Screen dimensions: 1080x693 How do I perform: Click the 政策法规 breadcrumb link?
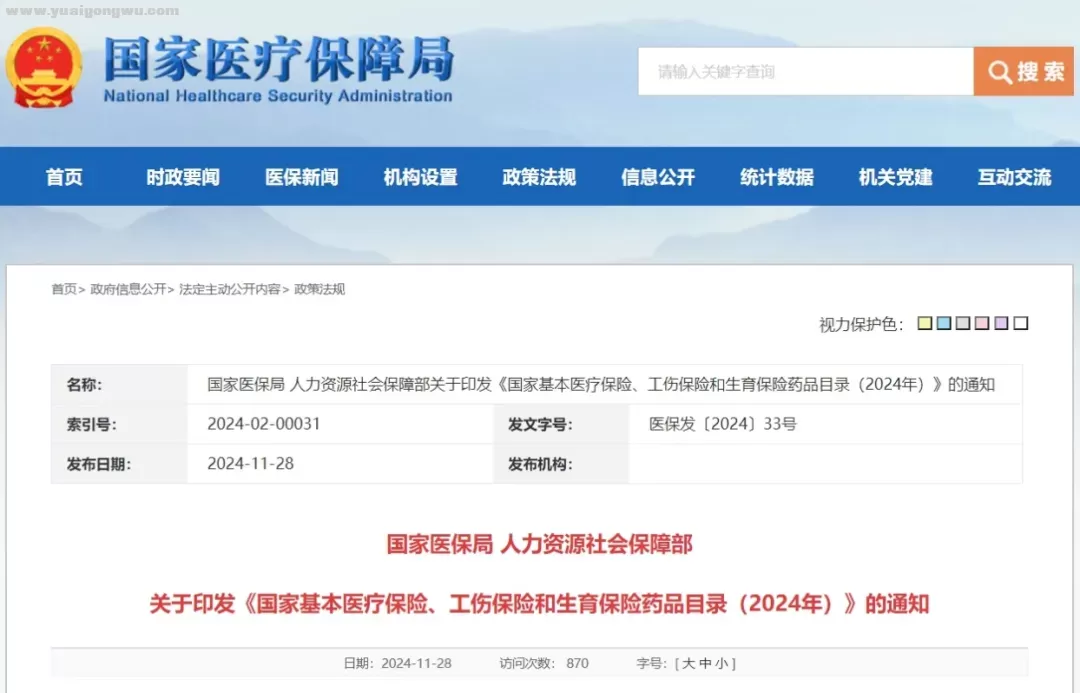coord(320,289)
